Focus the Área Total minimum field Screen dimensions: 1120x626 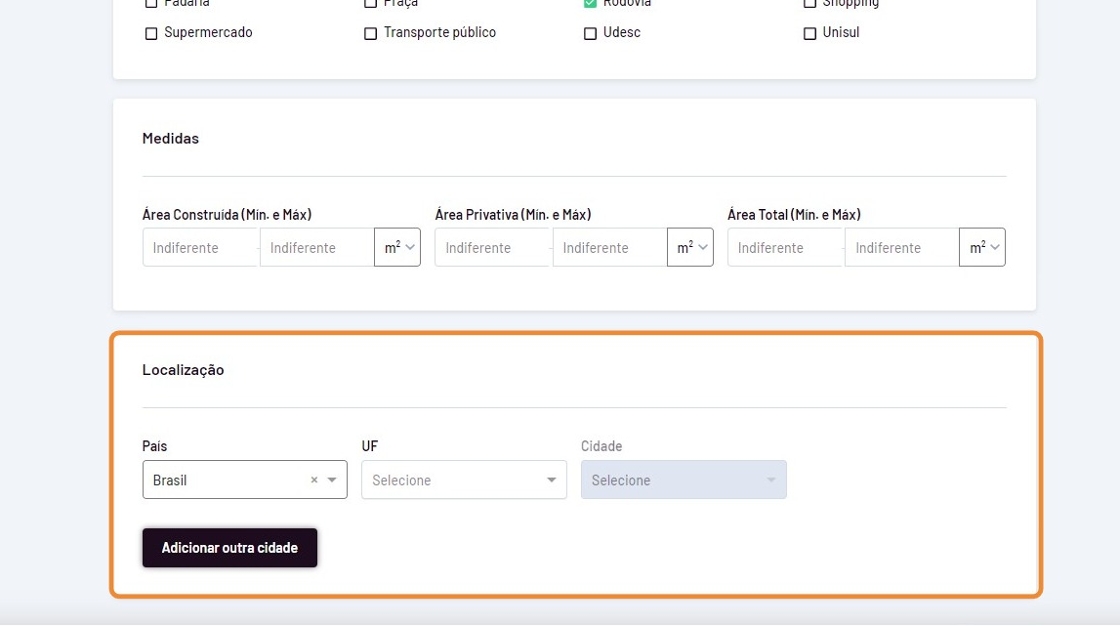point(785,247)
